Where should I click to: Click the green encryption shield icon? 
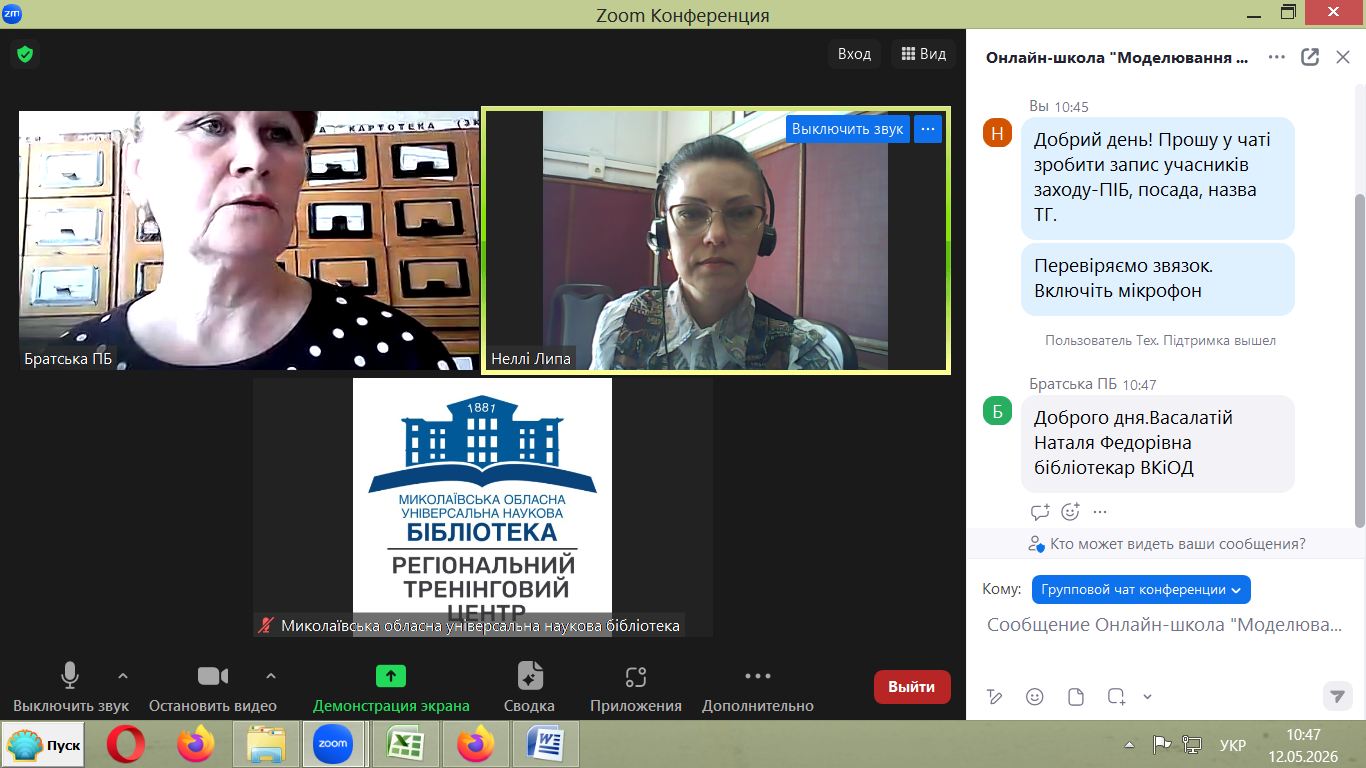click(x=25, y=54)
